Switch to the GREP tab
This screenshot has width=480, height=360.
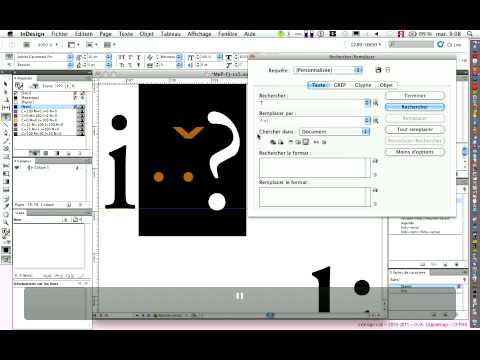point(340,85)
